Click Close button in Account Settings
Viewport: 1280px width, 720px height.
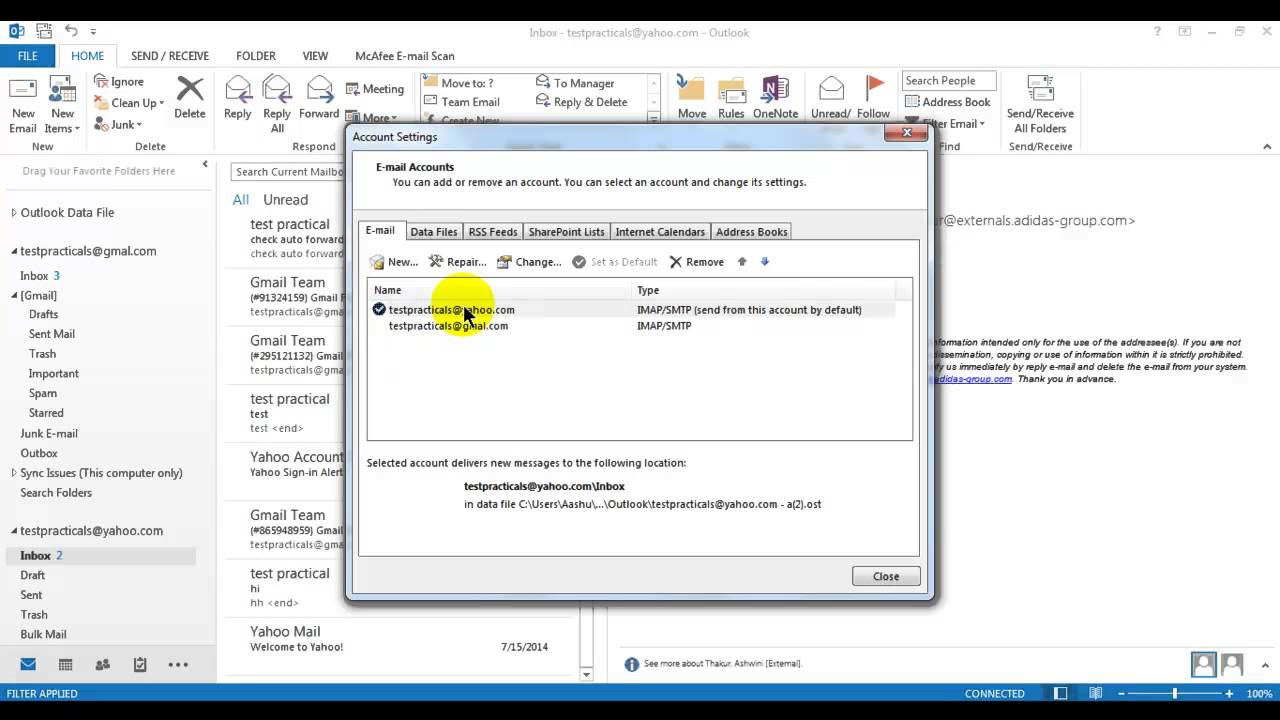886,576
